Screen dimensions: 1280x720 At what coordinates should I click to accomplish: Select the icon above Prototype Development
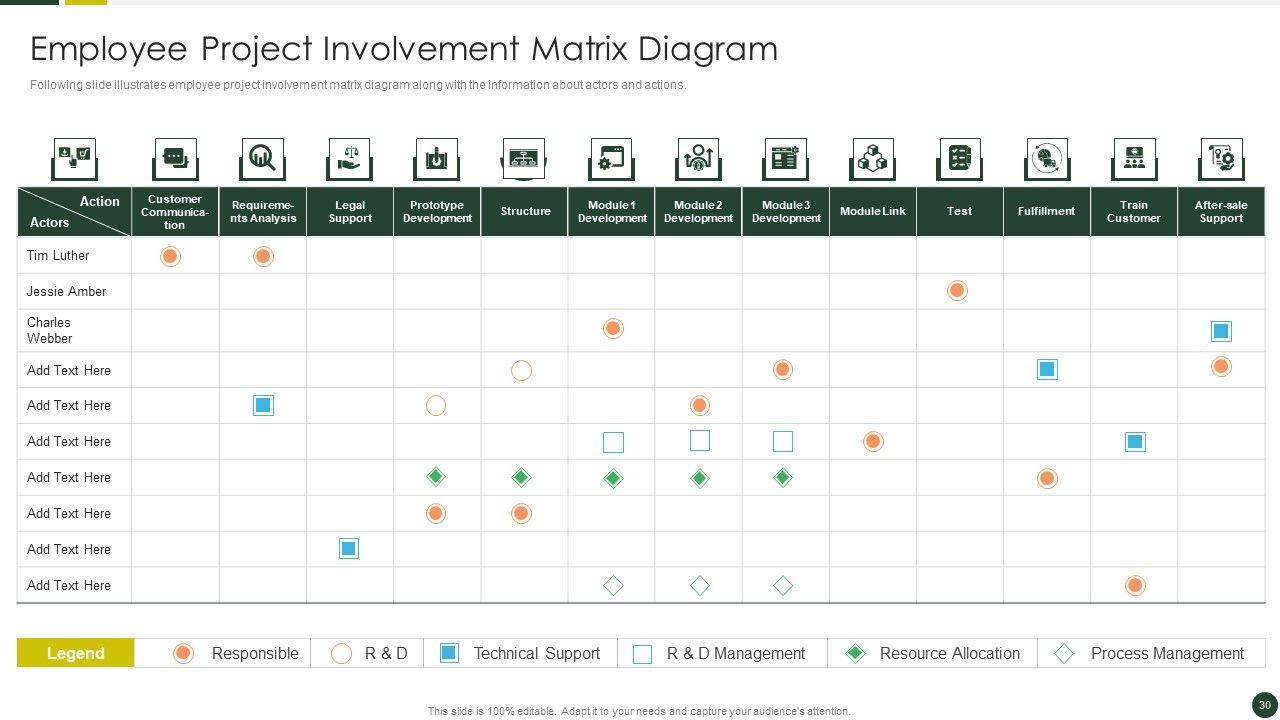coord(436,159)
